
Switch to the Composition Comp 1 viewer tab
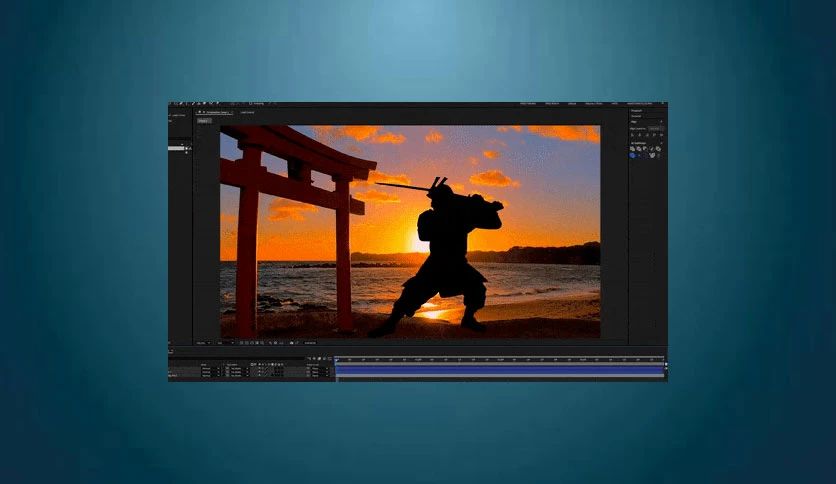215,112
